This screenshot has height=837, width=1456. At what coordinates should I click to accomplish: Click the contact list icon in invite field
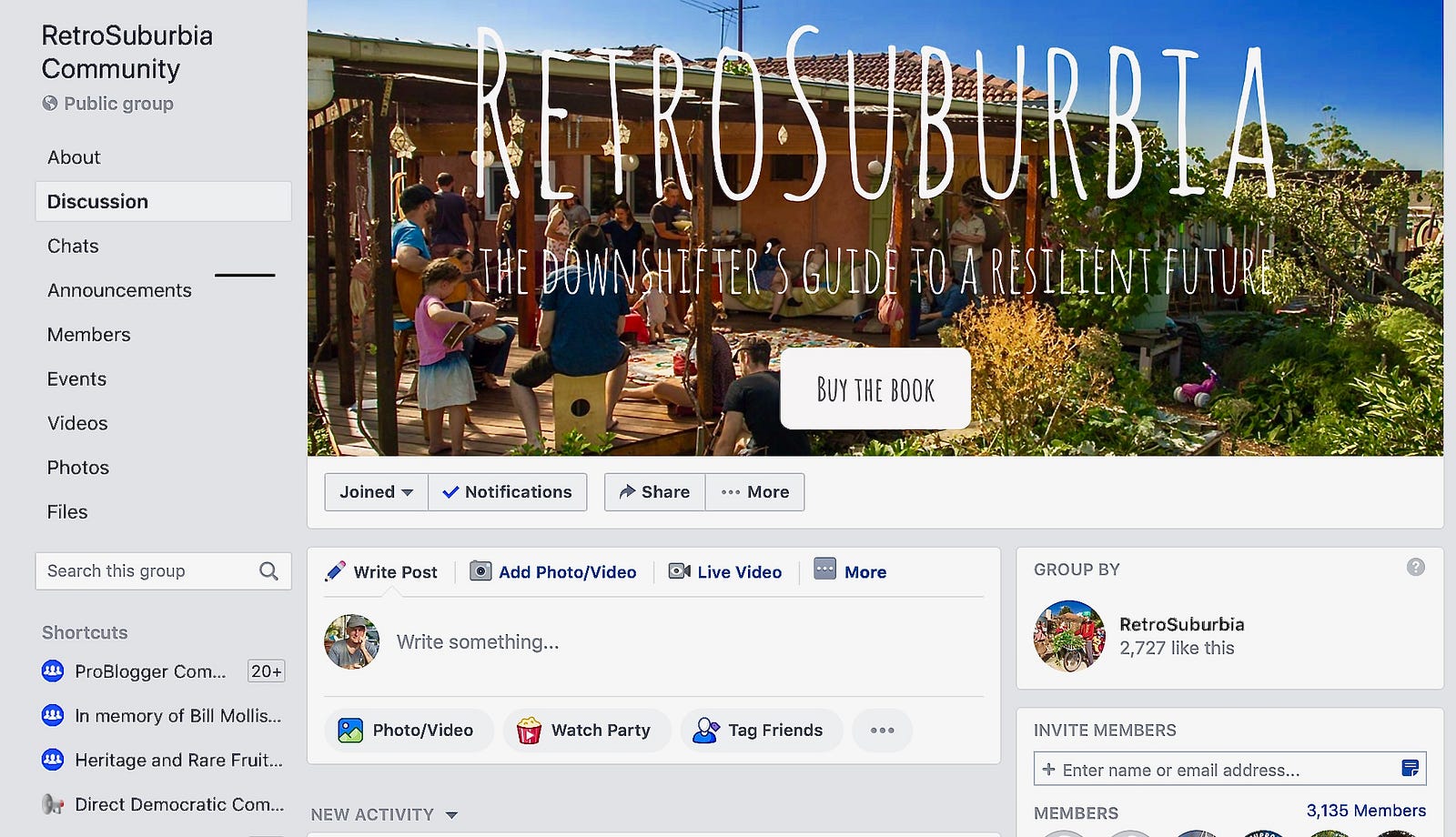point(1410,769)
